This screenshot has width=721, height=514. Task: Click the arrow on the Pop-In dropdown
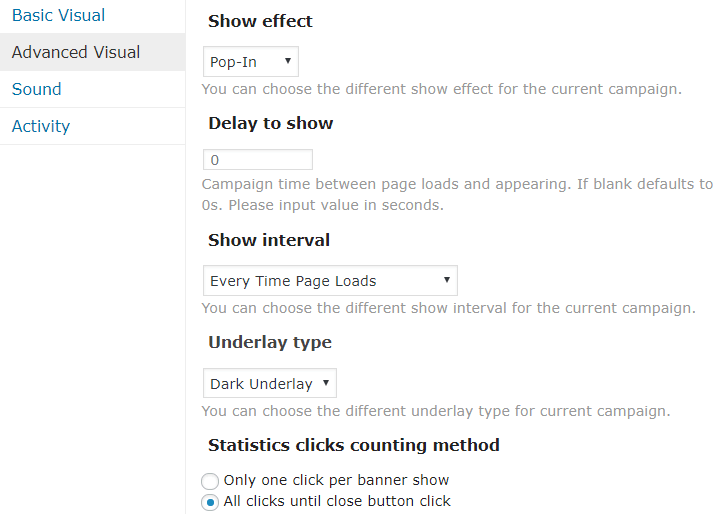pos(288,62)
